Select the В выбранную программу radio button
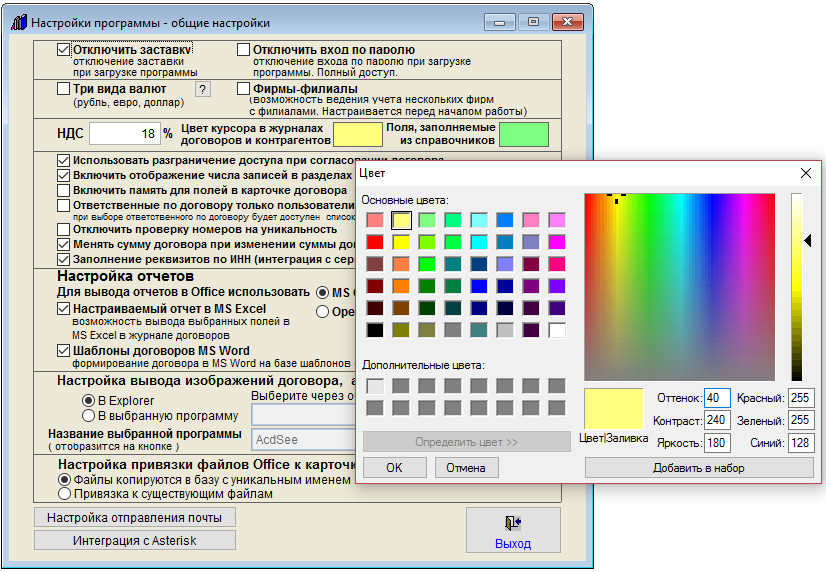 (x=89, y=415)
